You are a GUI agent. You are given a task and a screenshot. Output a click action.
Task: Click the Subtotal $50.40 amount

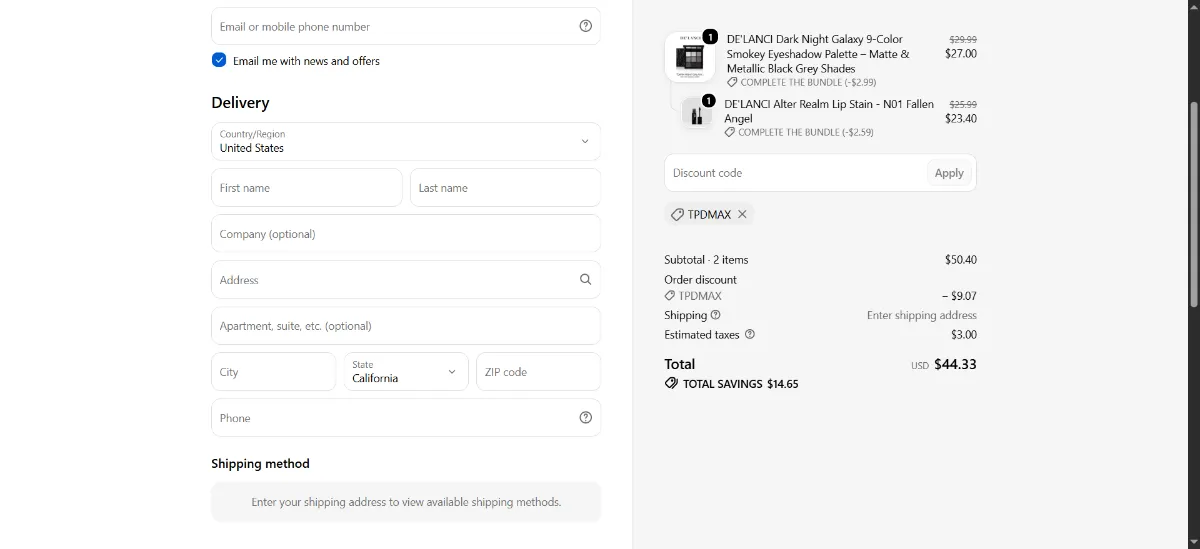pos(961,260)
